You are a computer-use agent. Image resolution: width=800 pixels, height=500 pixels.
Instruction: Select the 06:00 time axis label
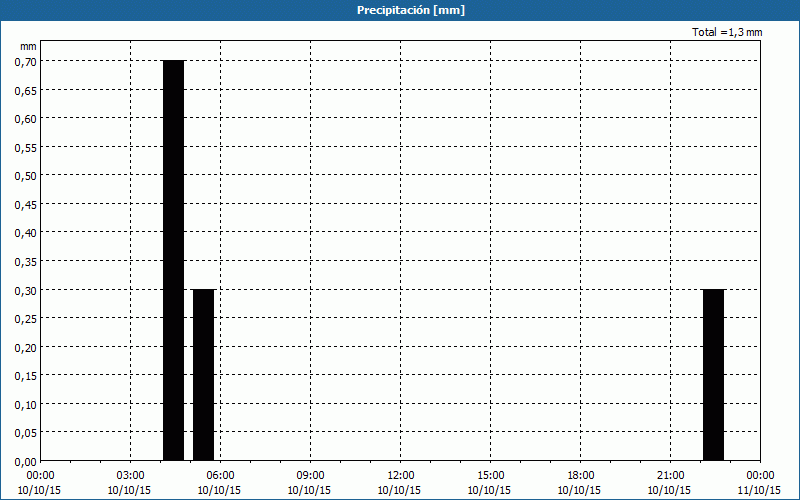pos(221,475)
